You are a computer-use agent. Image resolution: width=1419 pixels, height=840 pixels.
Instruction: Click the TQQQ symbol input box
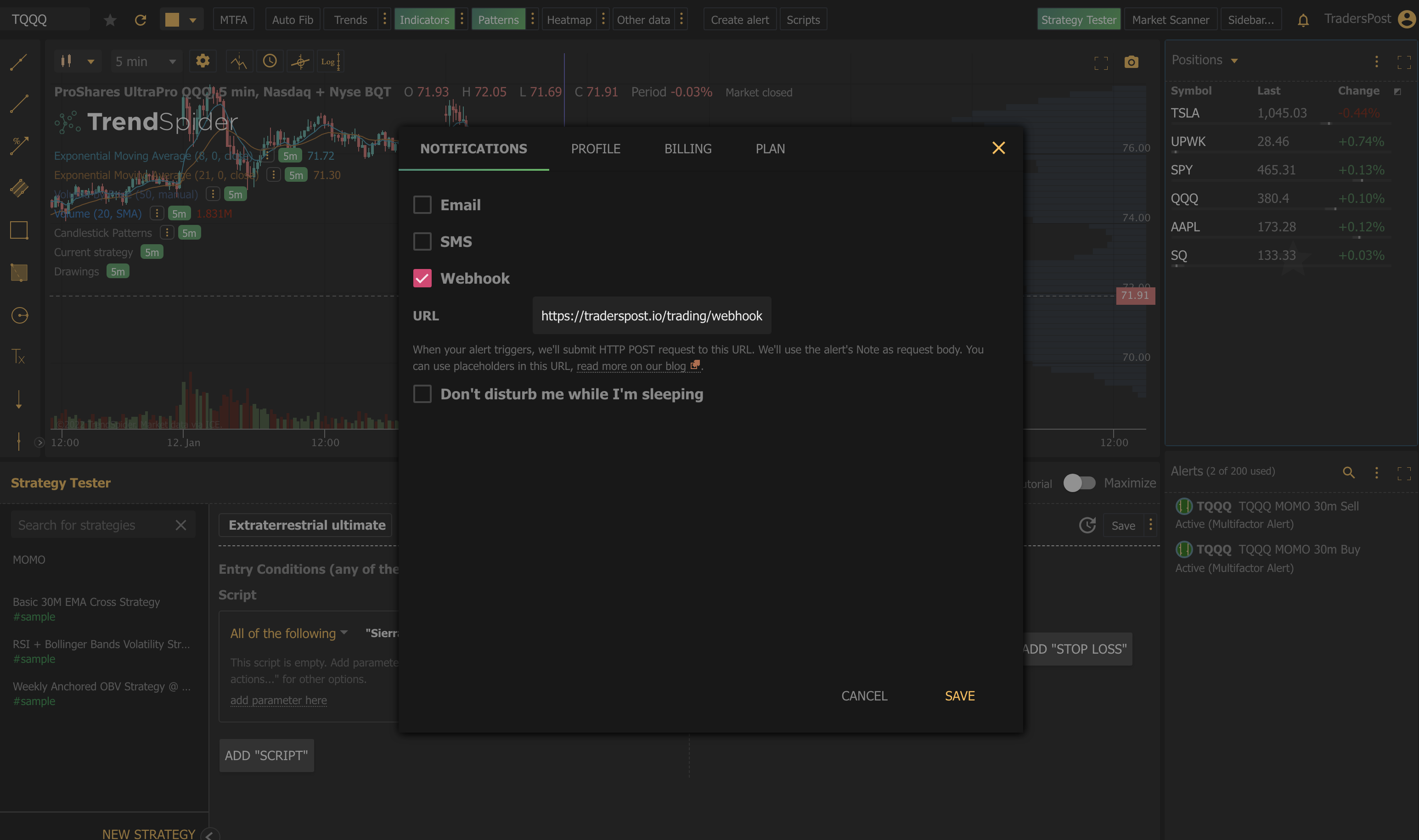(x=45, y=19)
